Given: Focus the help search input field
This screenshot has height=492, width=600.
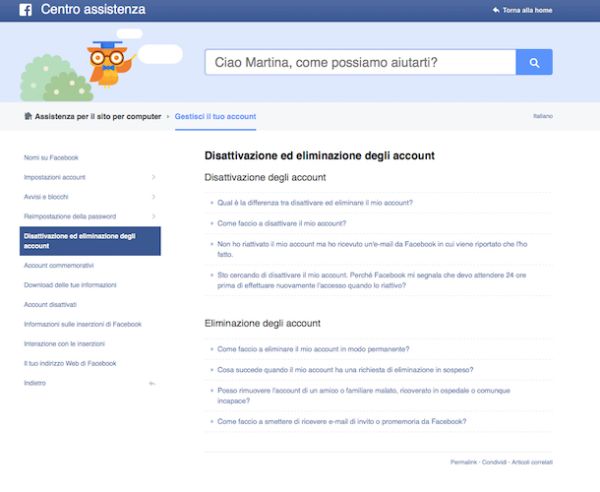Looking at the screenshot, I should (x=360, y=63).
